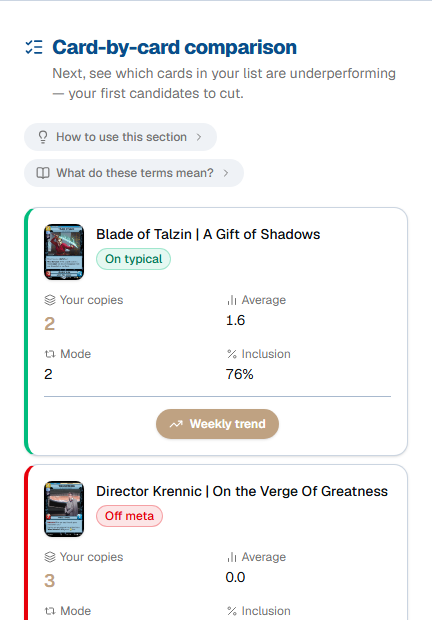Click the open book icon in terms pill

point(43,173)
